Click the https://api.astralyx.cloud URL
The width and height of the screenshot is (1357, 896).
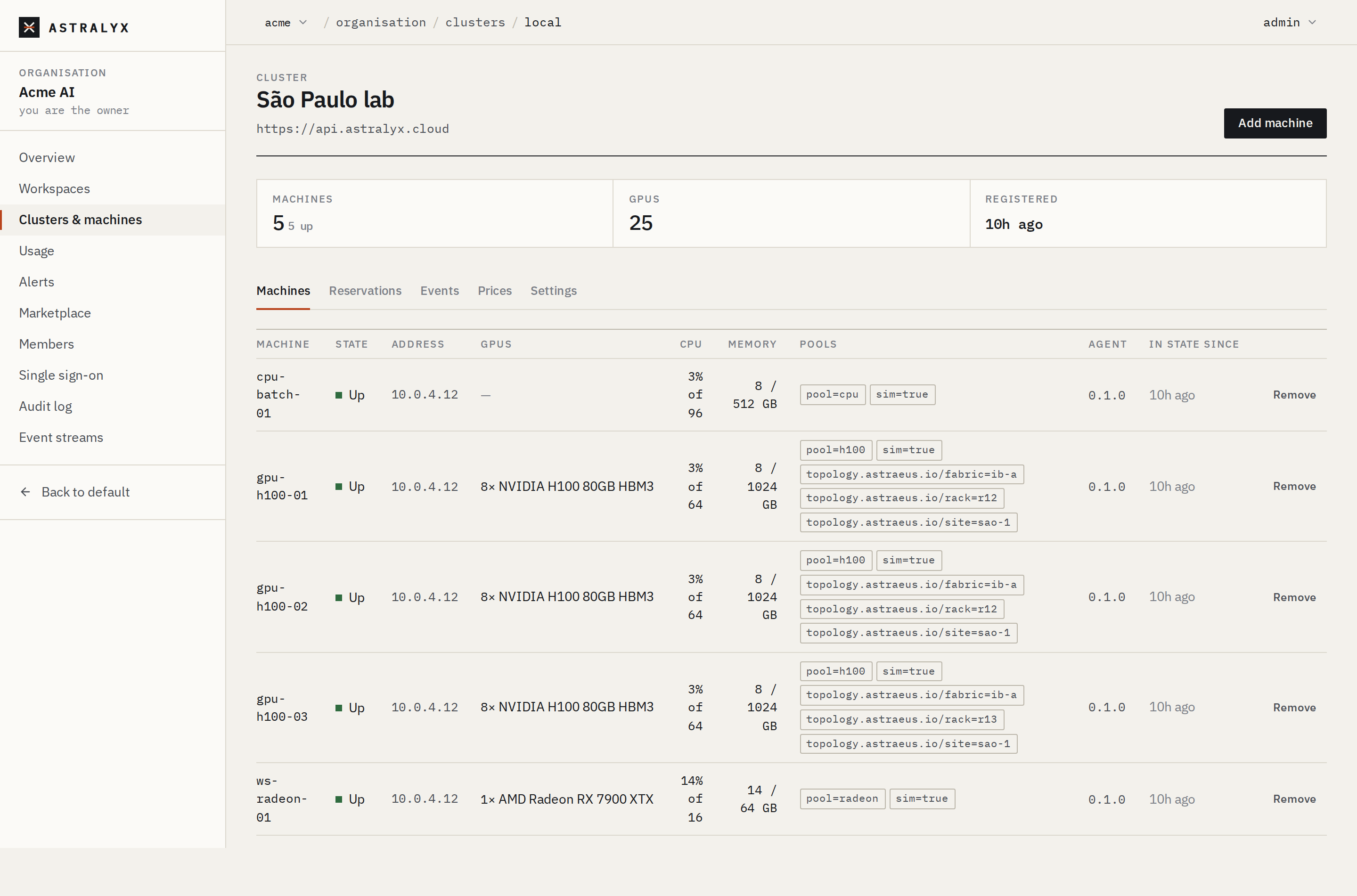pyautogui.click(x=352, y=129)
